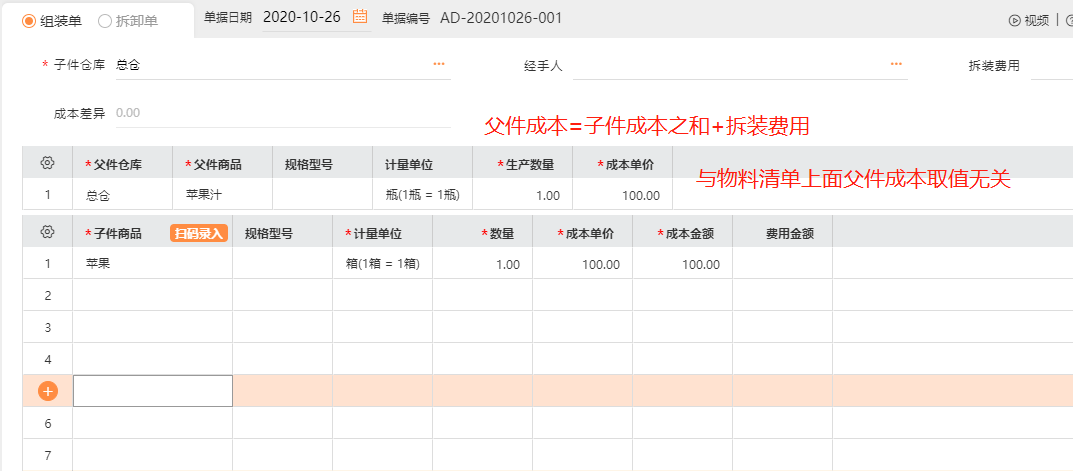The image size is (1073, 471).
Task: Open the calendar picker for 单据日期
Action: (360, 17)
